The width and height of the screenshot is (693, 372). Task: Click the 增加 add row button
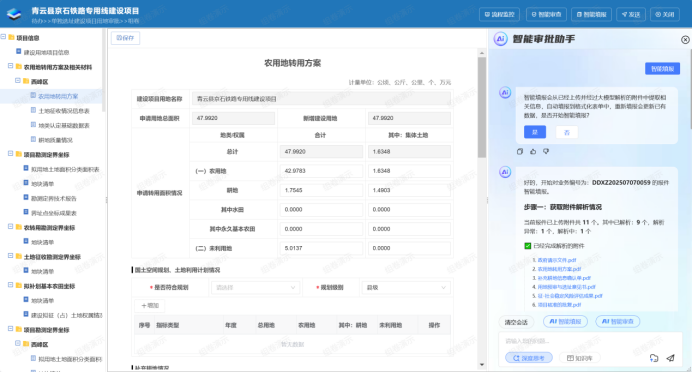150,306
